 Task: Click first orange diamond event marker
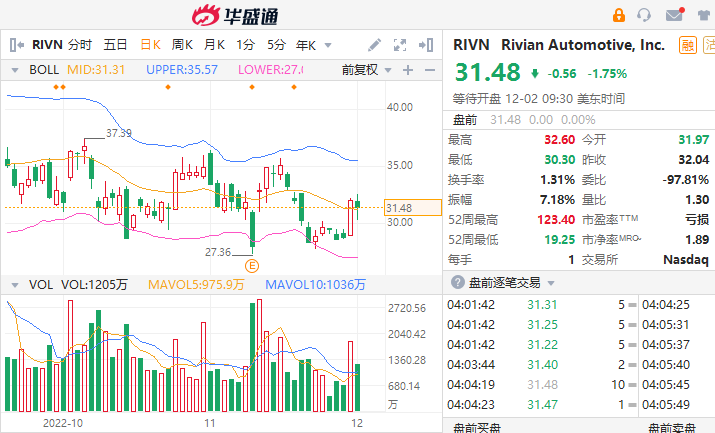click(x=56, y=87)
